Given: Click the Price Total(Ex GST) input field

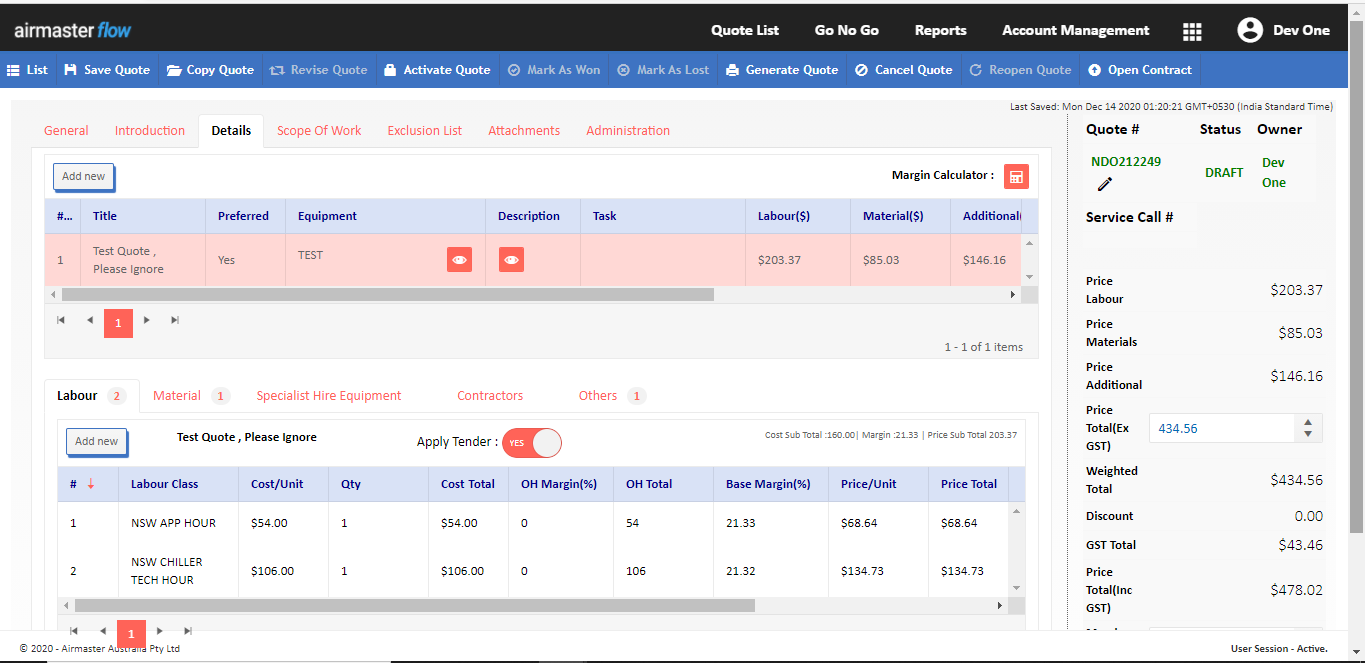Looking at the screenshot, I should pos(1223,428).
